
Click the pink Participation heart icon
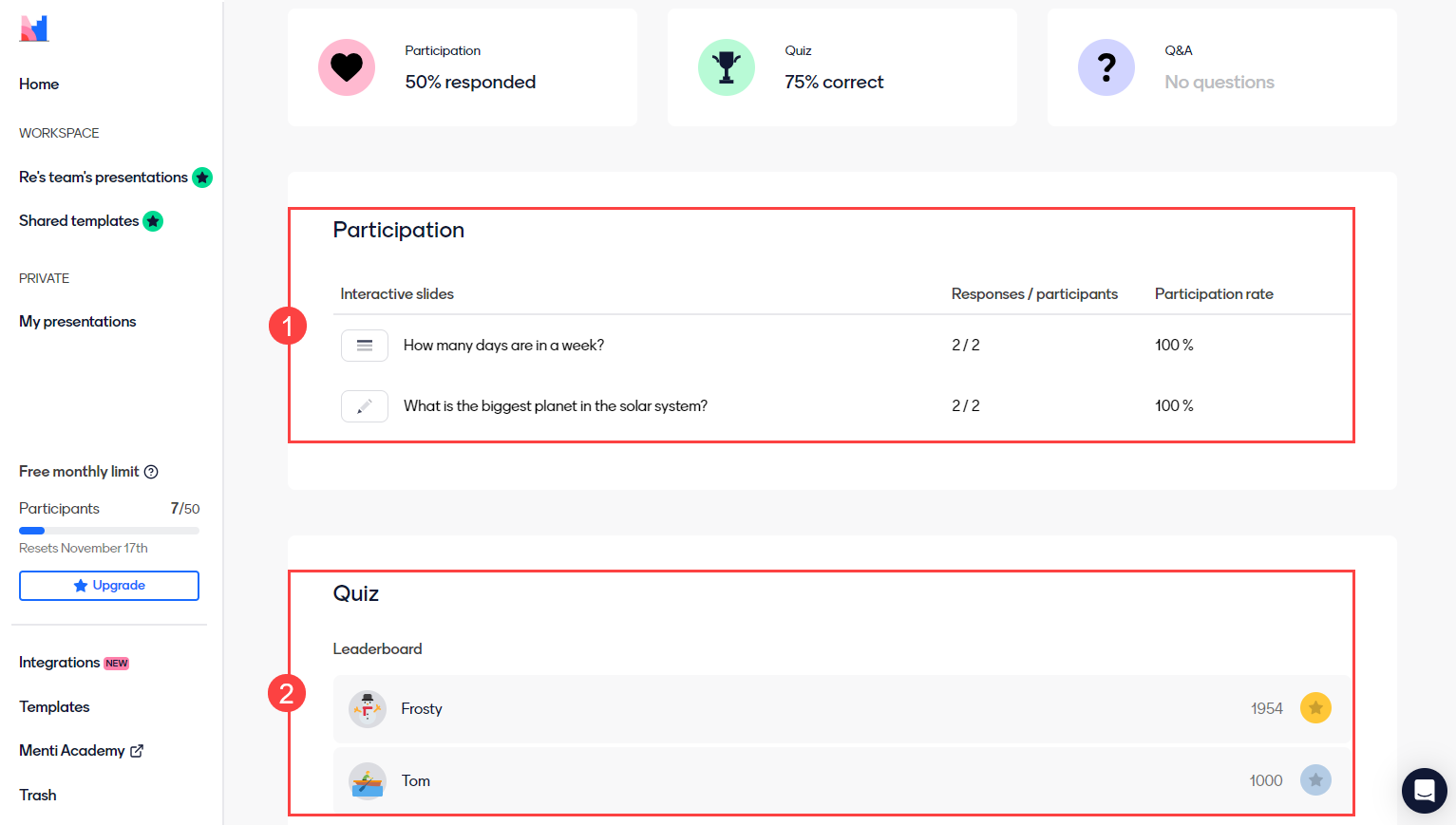pos(347,67)
